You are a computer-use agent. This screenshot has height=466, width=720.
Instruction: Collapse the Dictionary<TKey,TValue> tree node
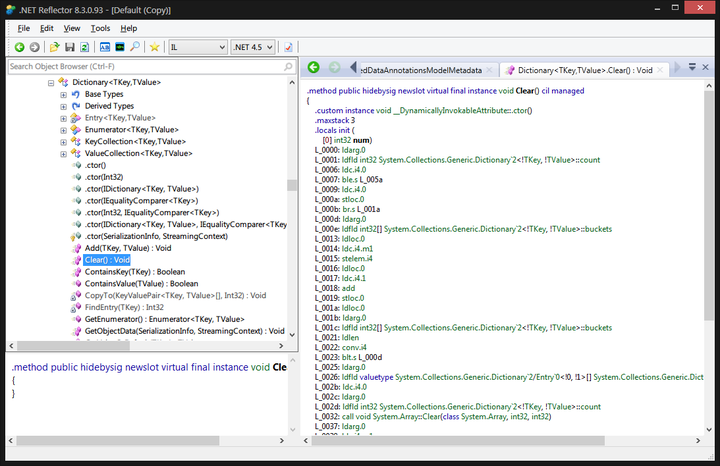51,82
